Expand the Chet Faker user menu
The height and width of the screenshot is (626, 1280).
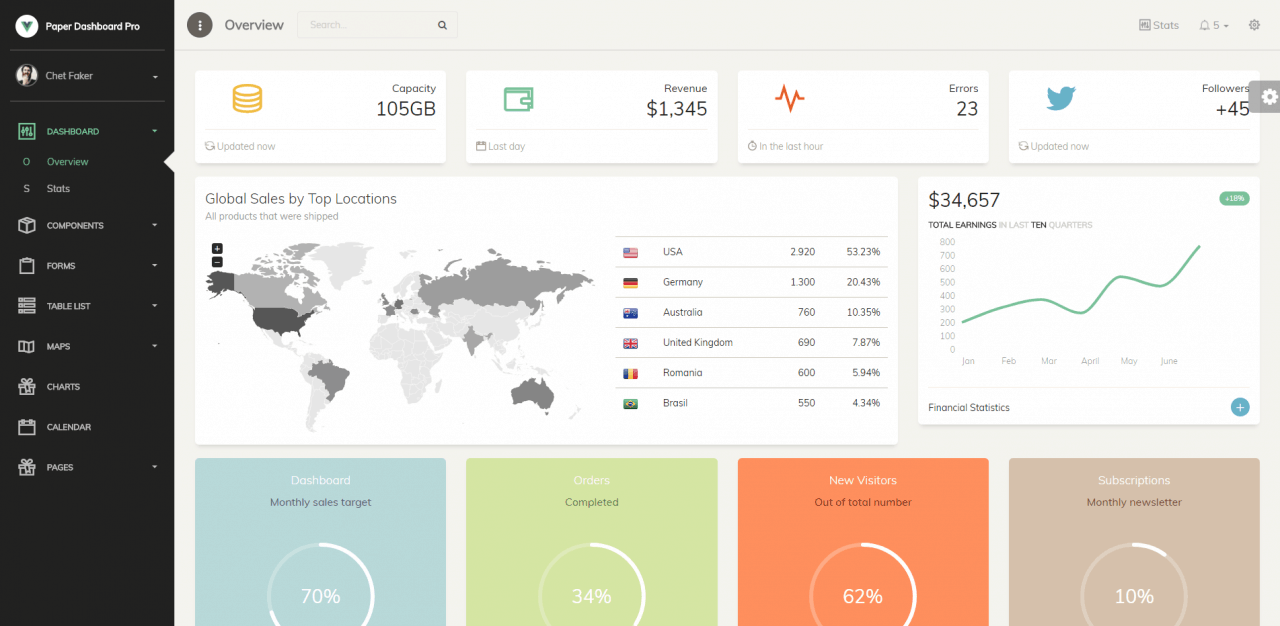click(x=155, y=77)
